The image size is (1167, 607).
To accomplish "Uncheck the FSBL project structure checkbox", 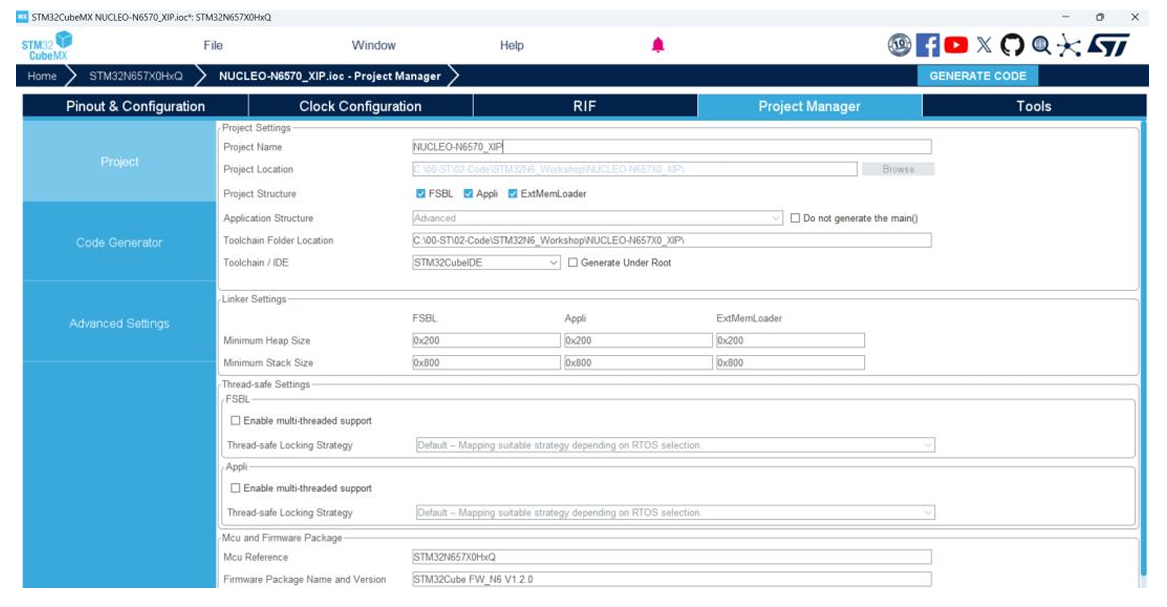I will tap(421, 193).
